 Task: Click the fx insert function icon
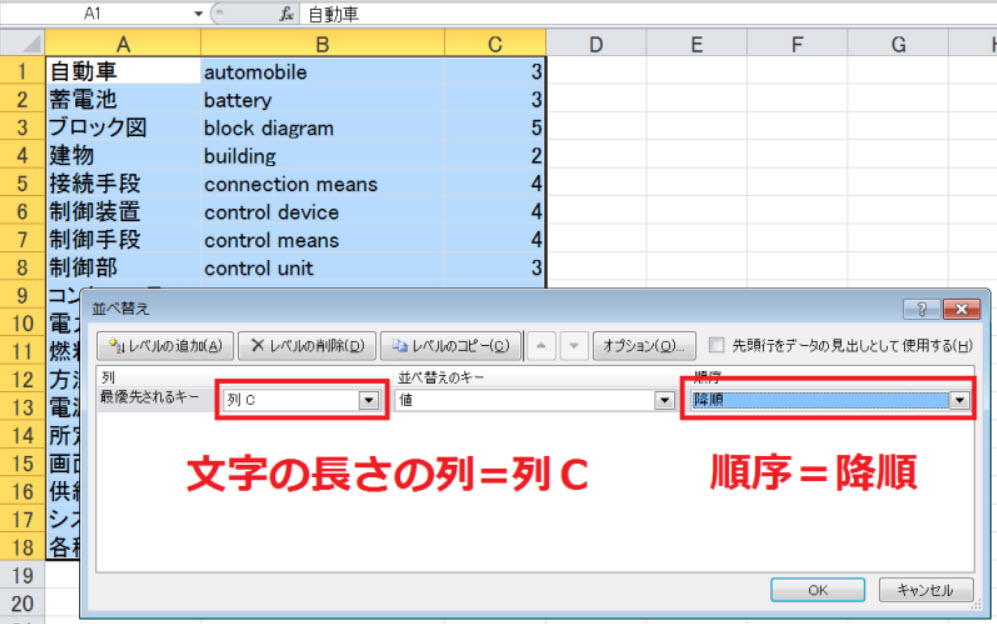pos(286,14)
